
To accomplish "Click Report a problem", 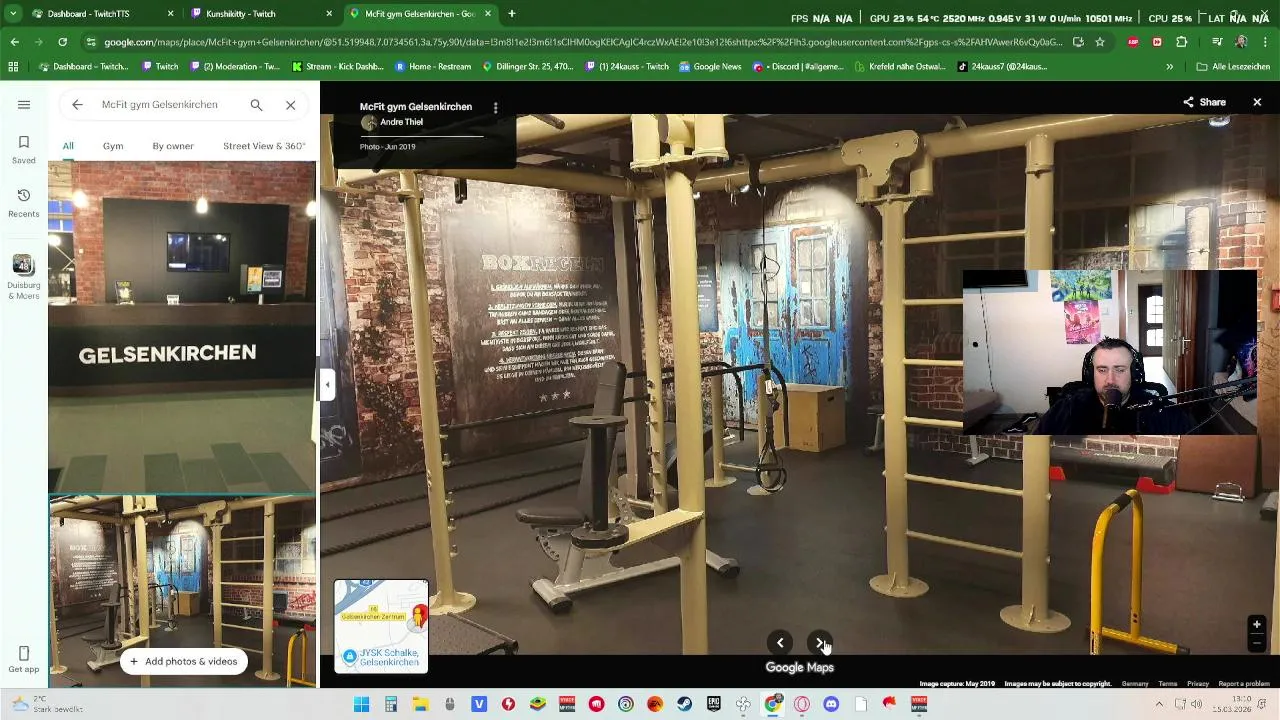I will [1244, 684].
